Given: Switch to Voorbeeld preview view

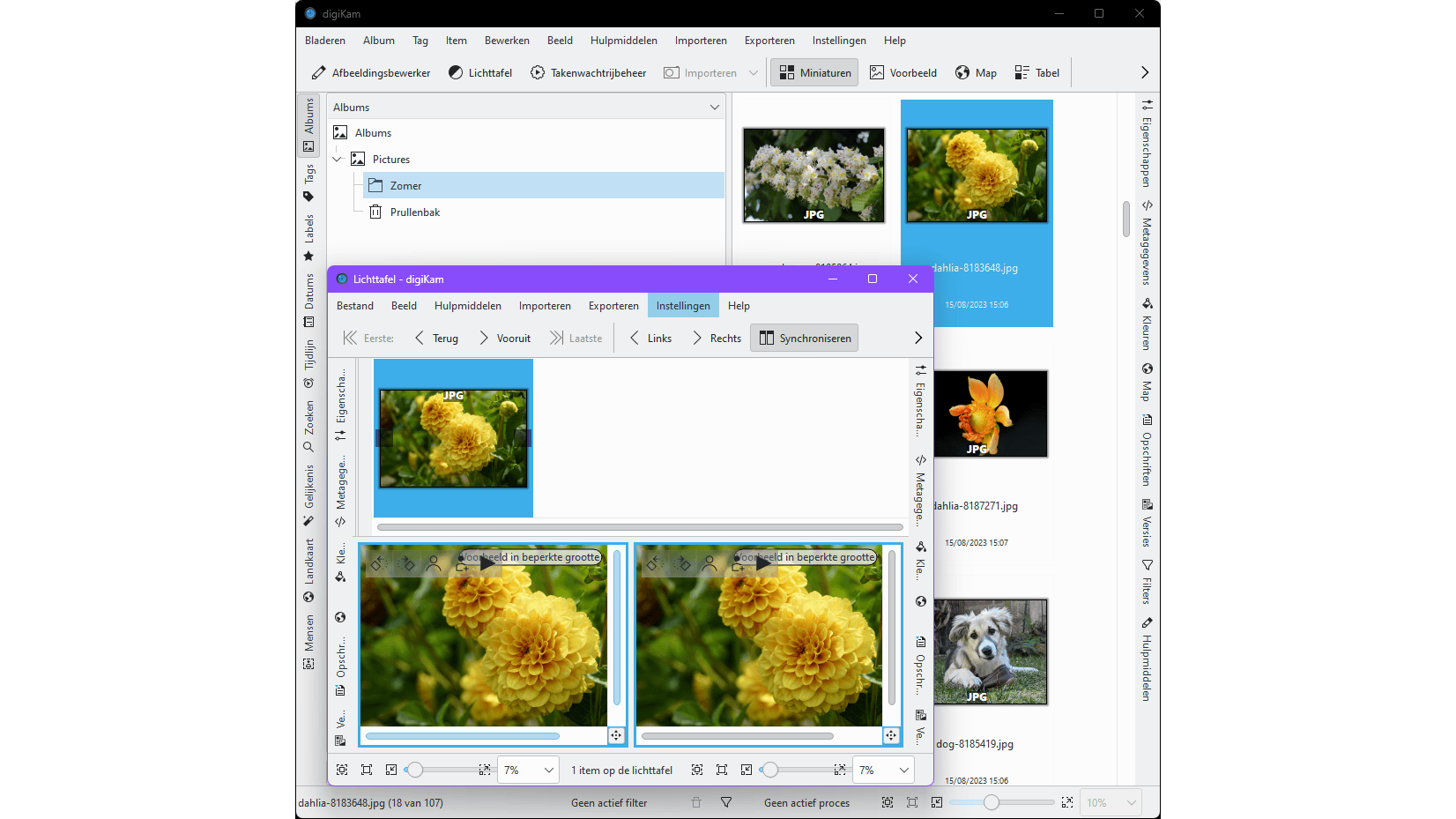Looking at the screenshot, I should 903,73.
